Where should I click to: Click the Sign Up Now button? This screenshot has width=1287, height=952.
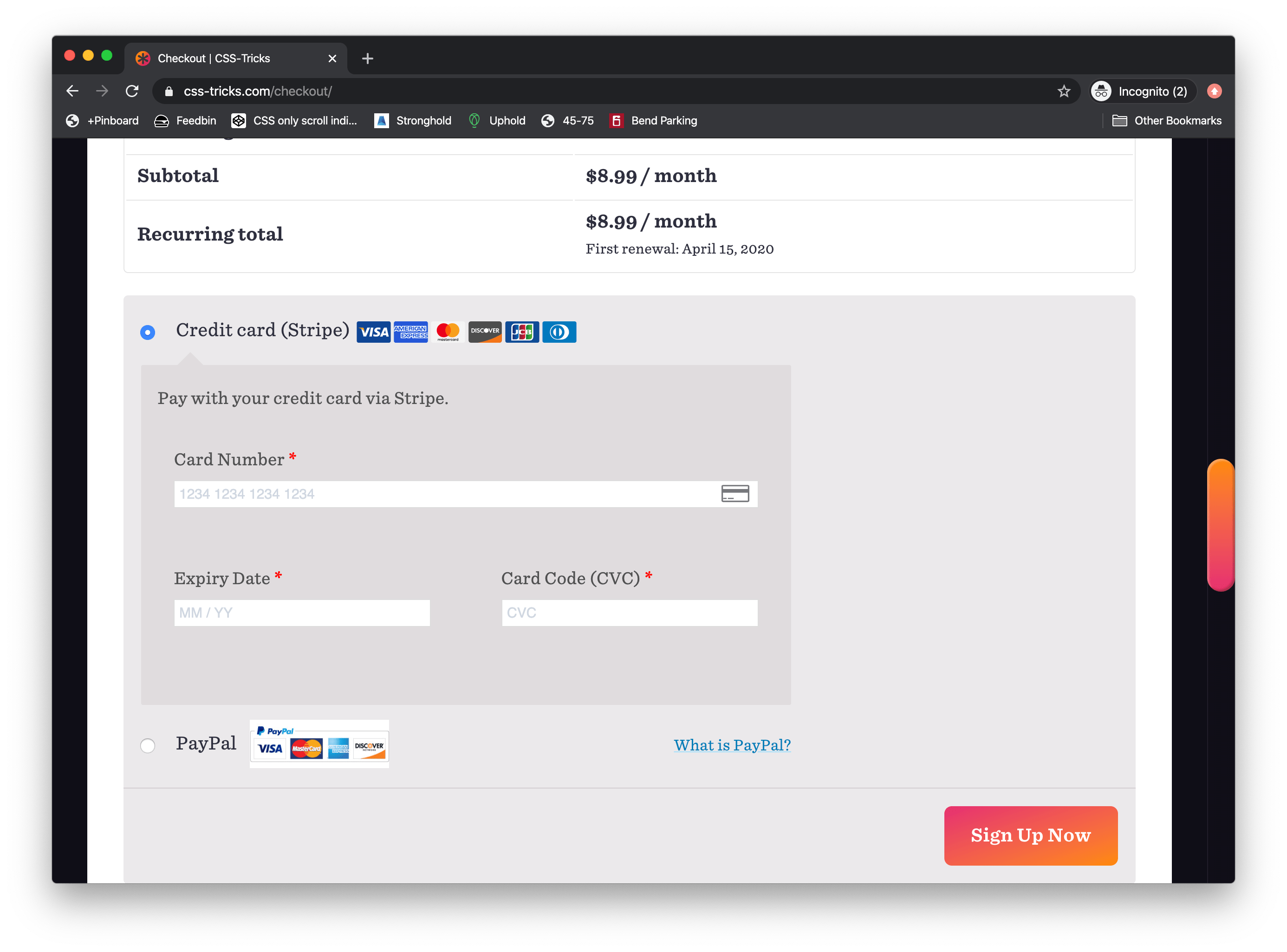tap(1030, 835)
